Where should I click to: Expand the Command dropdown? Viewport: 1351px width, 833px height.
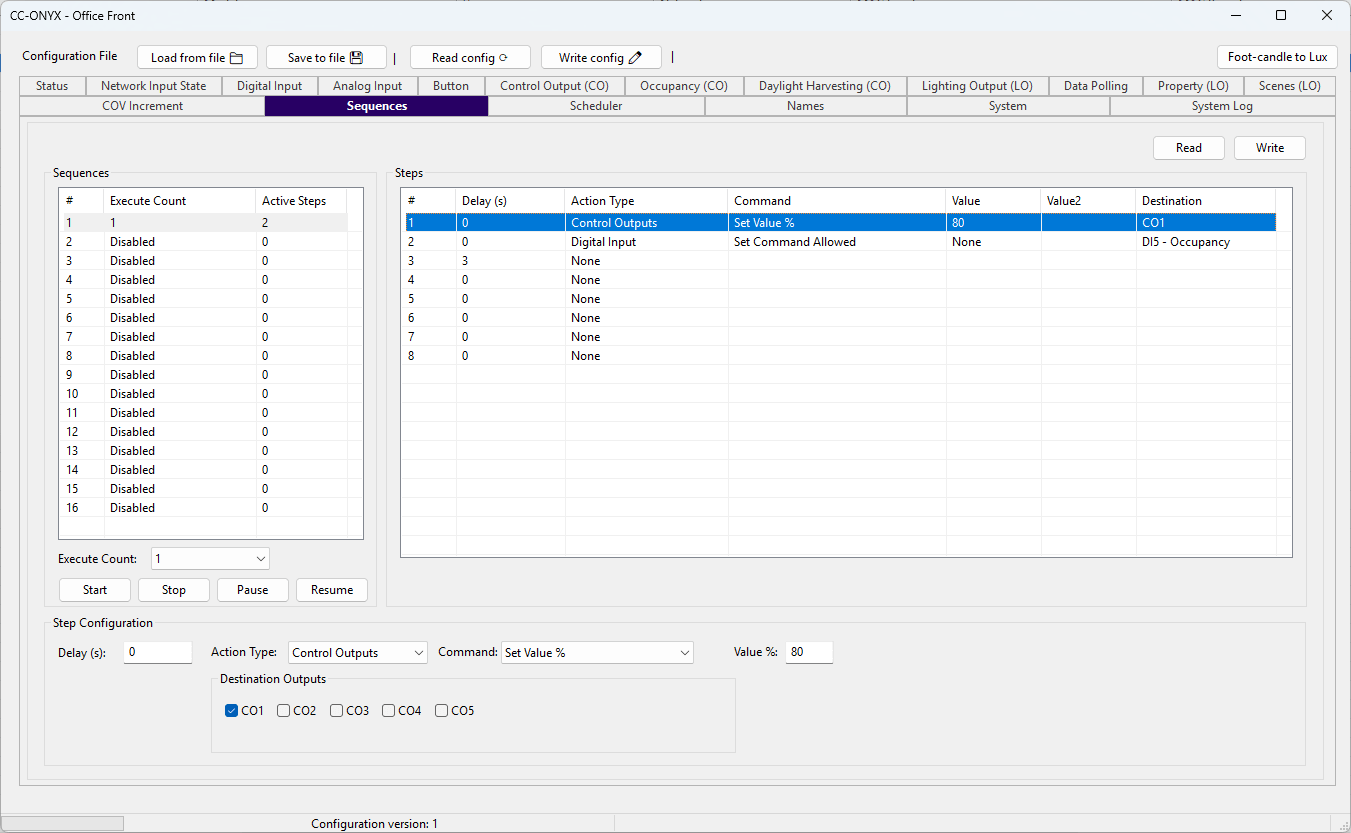597,653
